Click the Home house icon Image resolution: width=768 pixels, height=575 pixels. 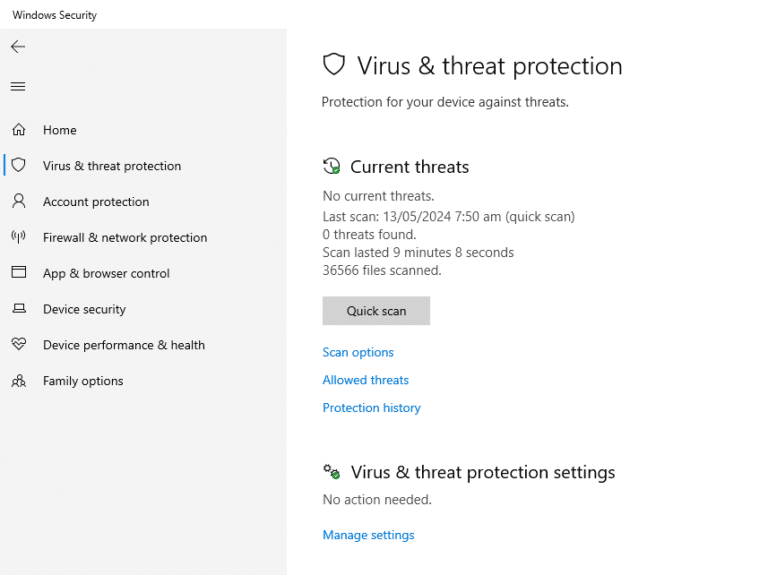pyautogui.click(x=18, y=130)
